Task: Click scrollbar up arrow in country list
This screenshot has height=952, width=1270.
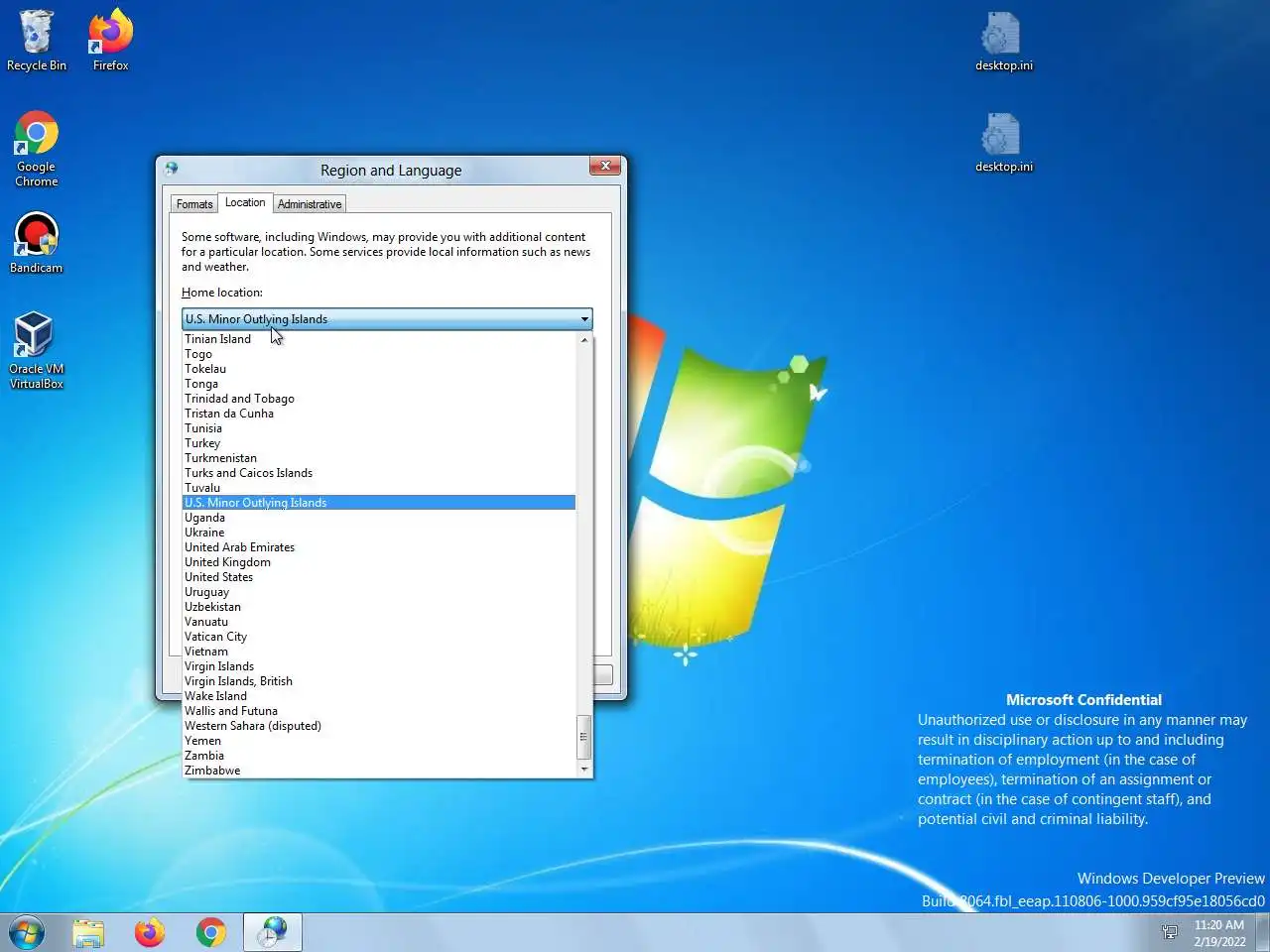Action: point(584,340)
